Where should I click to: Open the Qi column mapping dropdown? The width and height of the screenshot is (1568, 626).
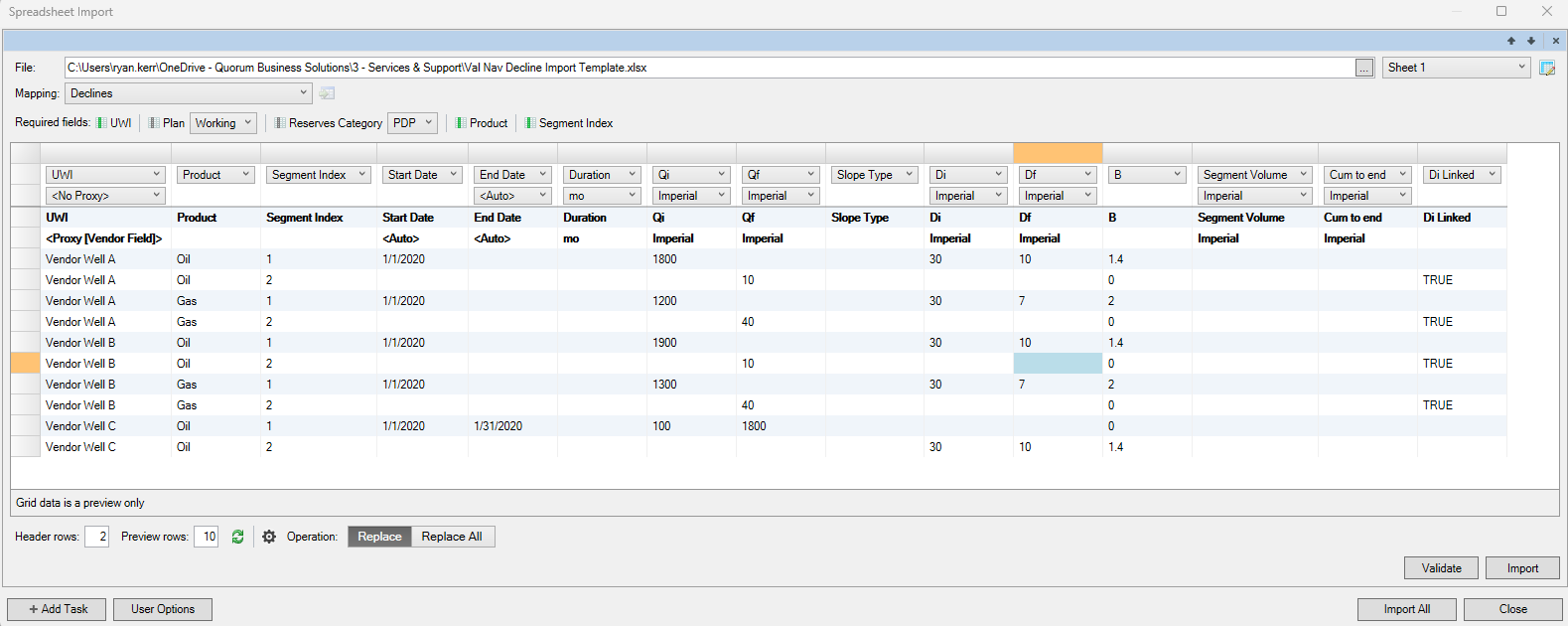tap(691, 175)
